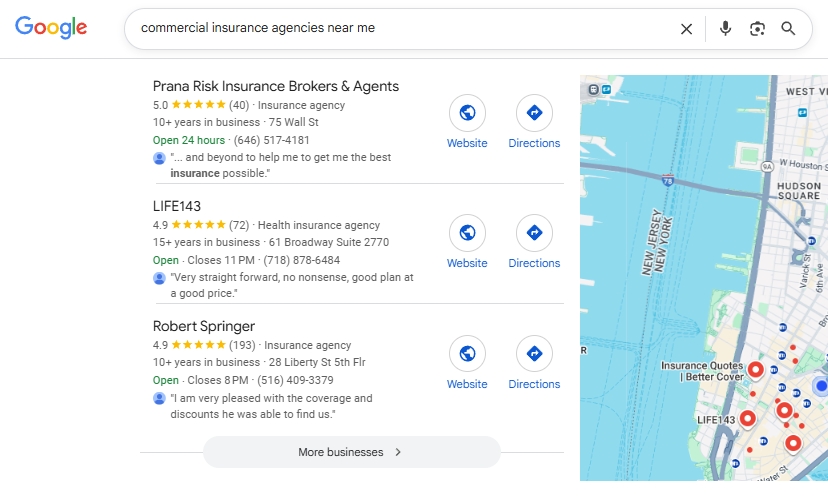
Task: Get directions to LIFE143
Action: [x=534, y=233]
